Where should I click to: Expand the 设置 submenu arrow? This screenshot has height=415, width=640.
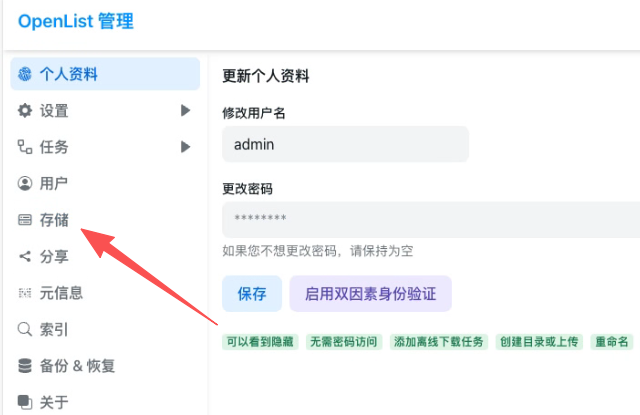[186, 110]
